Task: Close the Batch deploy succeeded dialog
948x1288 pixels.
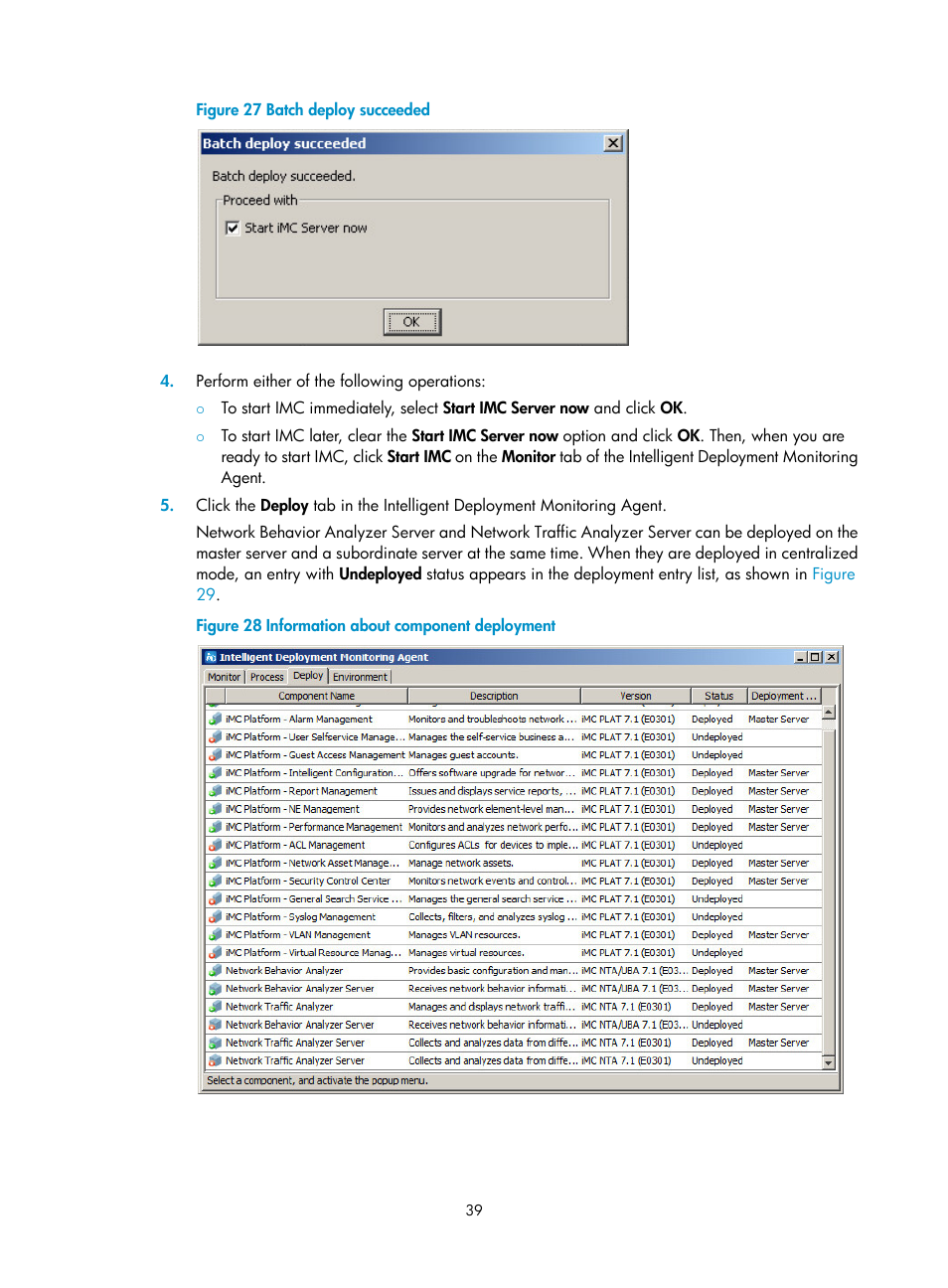Action: [613, 143]
